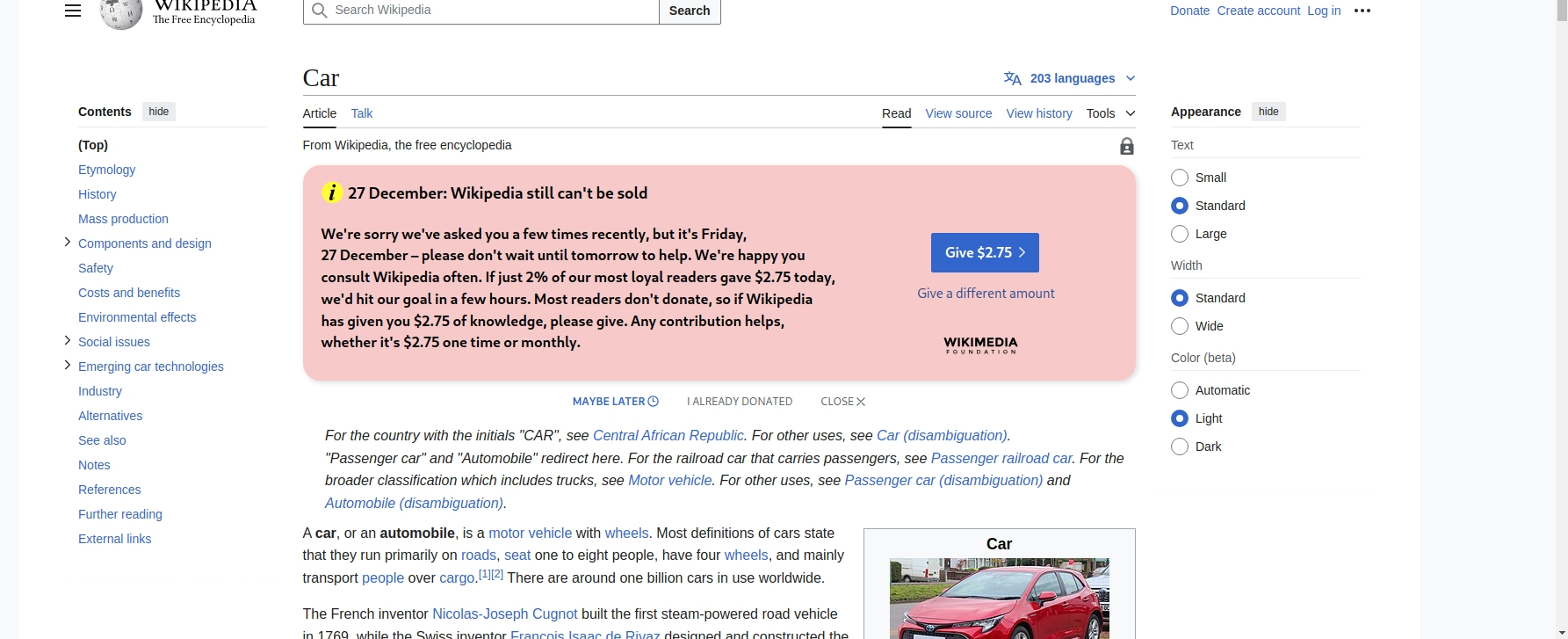Click the Wikimedia Foundation logo
1568x639 pixels.
(980, 345)
